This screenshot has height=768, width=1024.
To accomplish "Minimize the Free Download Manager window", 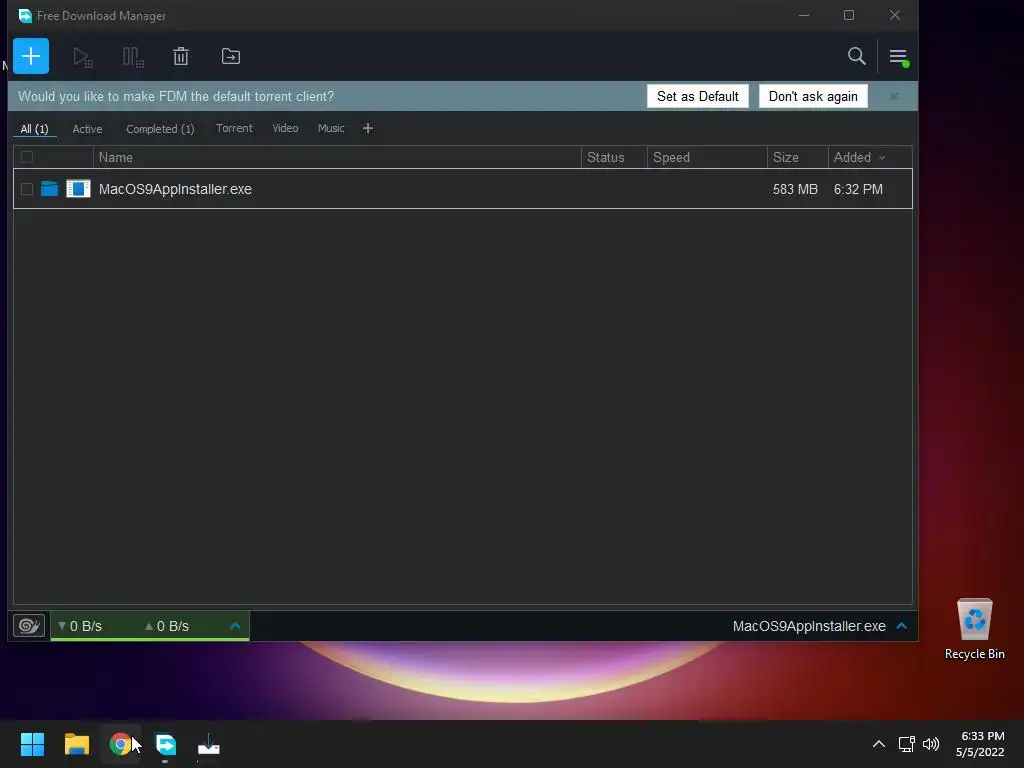I will pyautogui.click(x=804, y=15).
